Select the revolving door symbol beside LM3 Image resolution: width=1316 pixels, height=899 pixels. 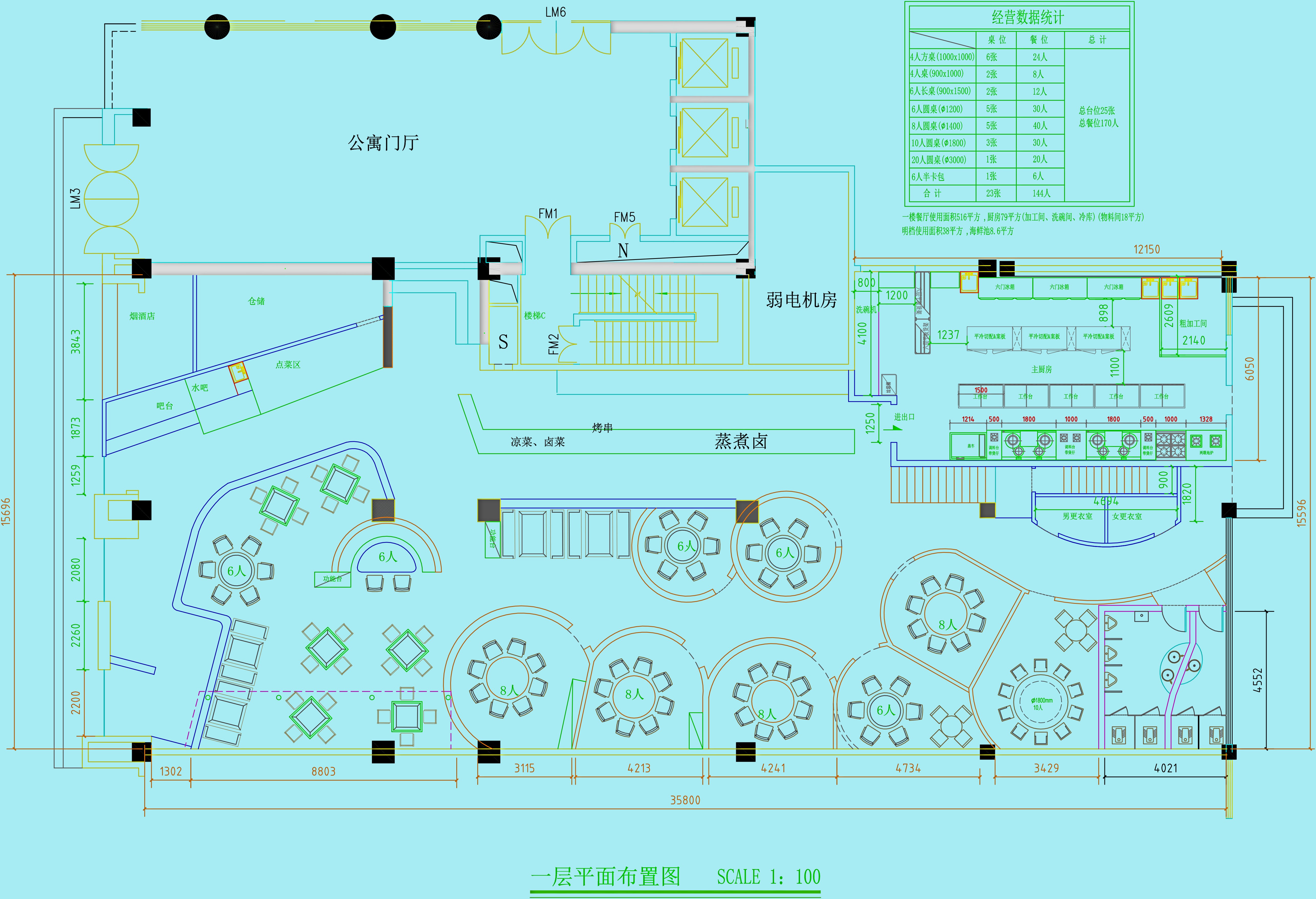112,199
